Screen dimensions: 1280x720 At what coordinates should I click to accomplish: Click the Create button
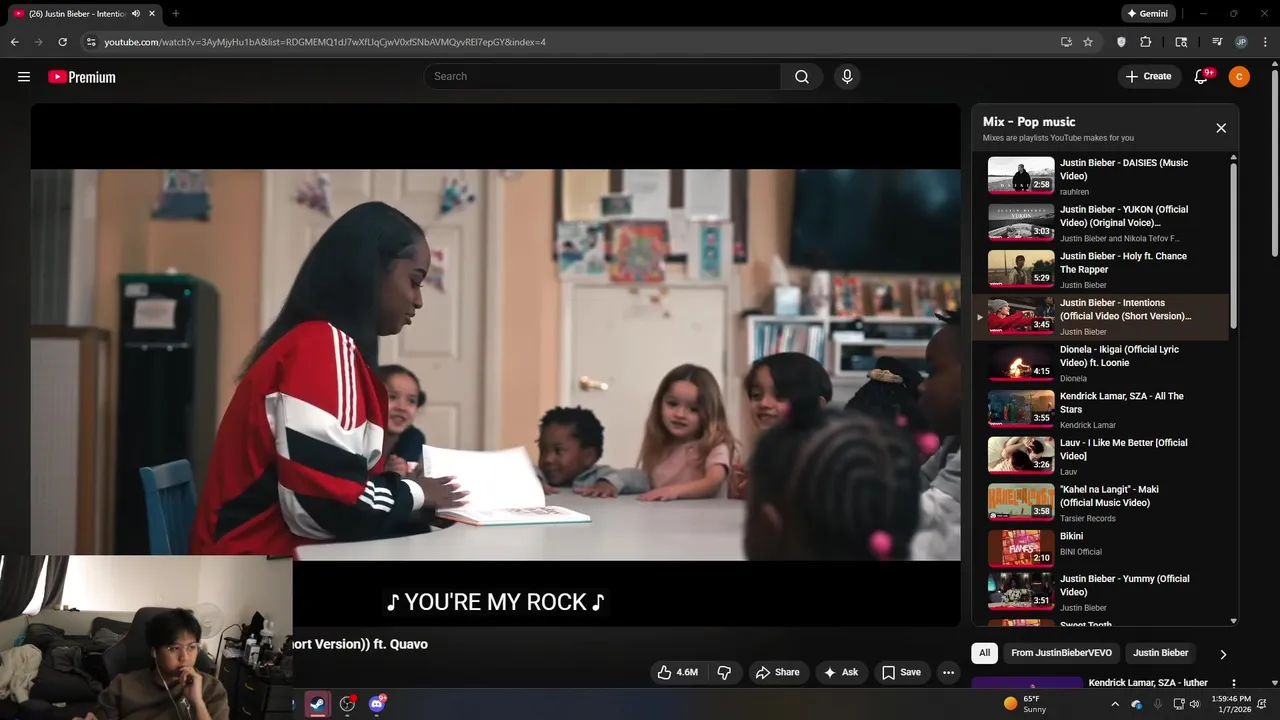click(1149, 77)
